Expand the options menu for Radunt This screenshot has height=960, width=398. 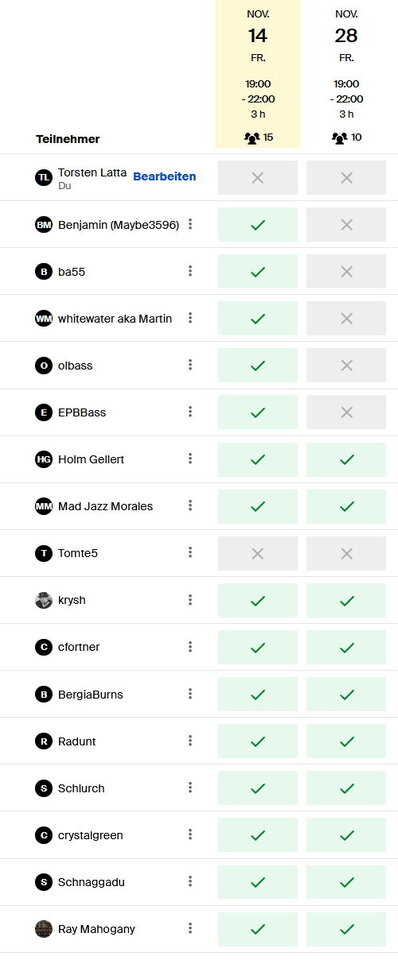click(x=190, y=741)
